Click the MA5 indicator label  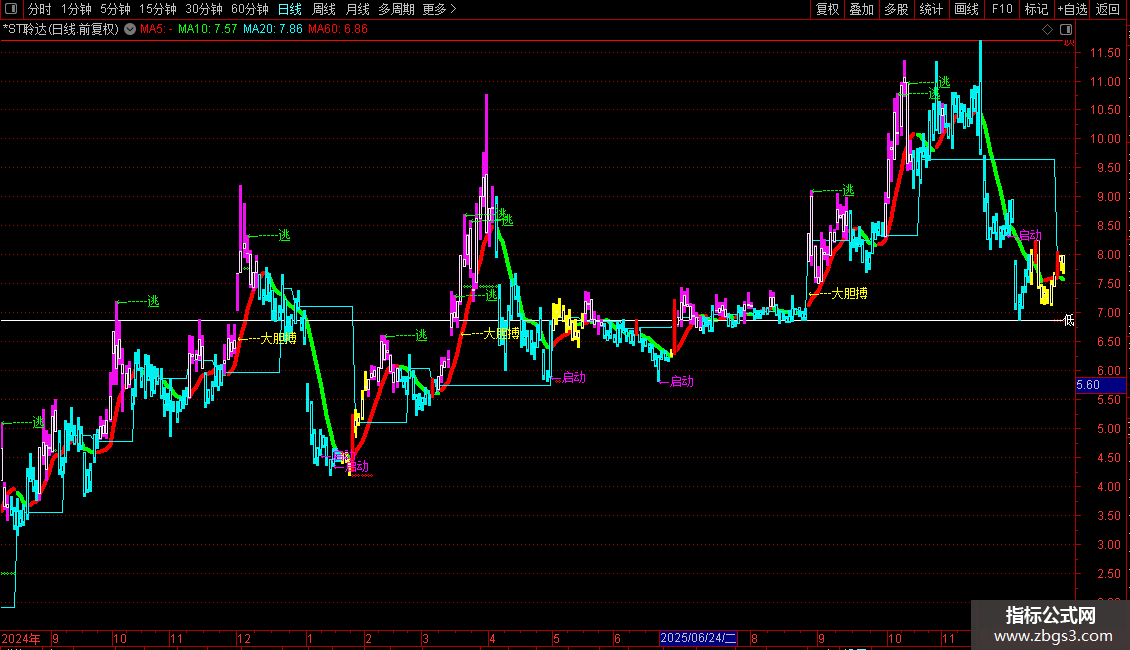coord(156,29)
